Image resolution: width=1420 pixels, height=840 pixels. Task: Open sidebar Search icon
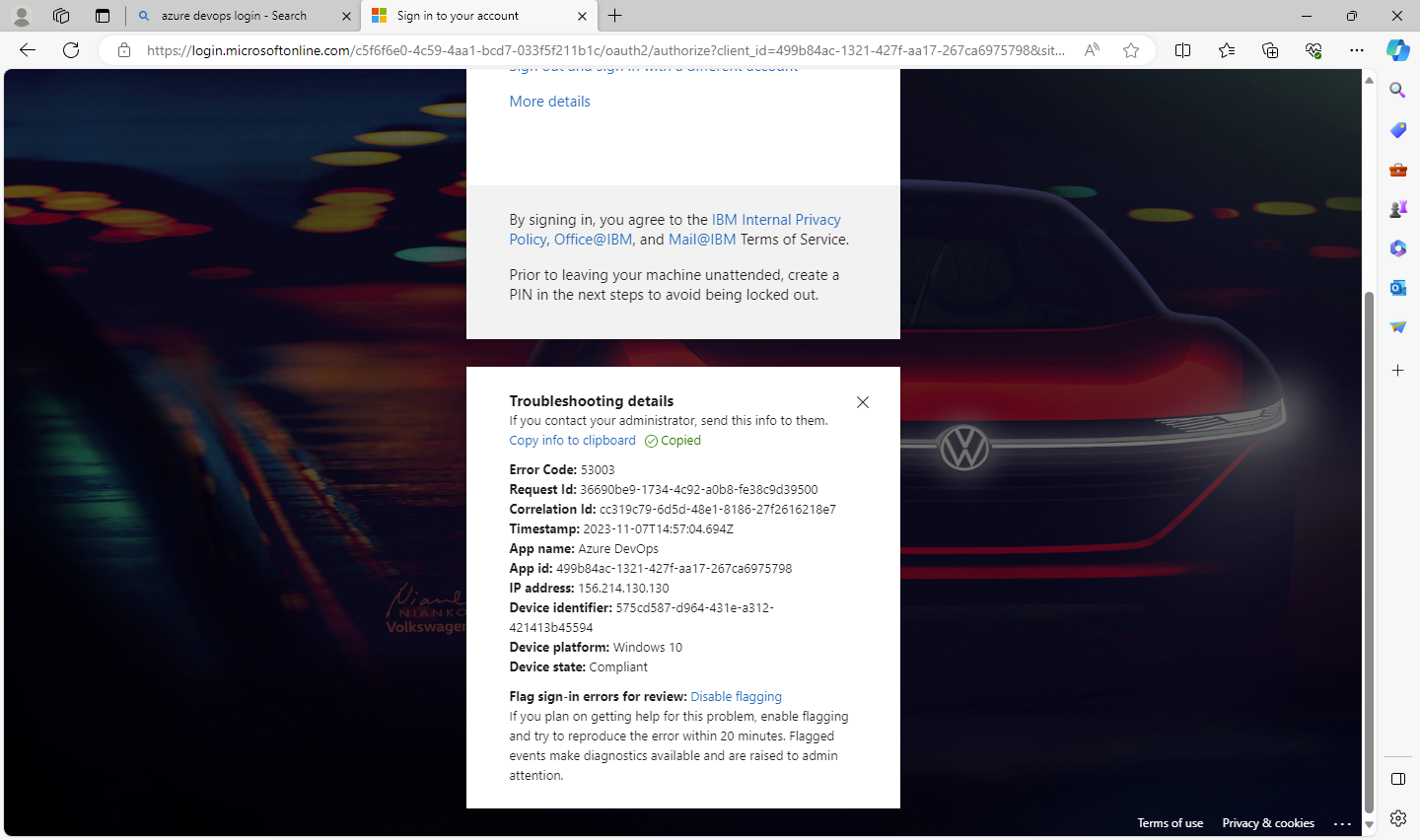click(x=1397, y=91)
